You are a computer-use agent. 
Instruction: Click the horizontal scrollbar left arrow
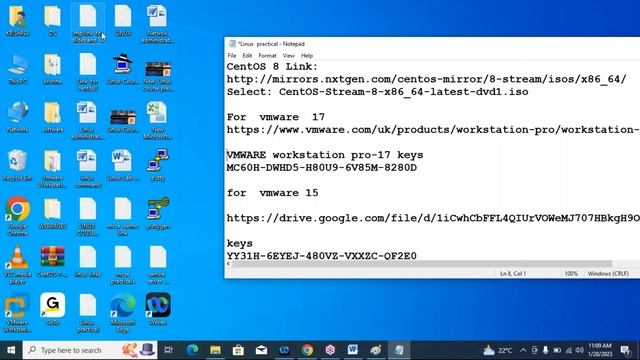228,264
